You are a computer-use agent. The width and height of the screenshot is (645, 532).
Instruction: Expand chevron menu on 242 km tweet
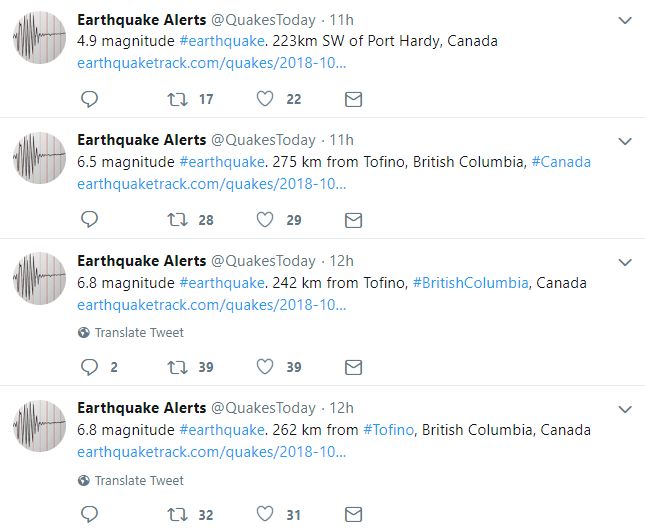pyautogui.click(x=625, y=262)
